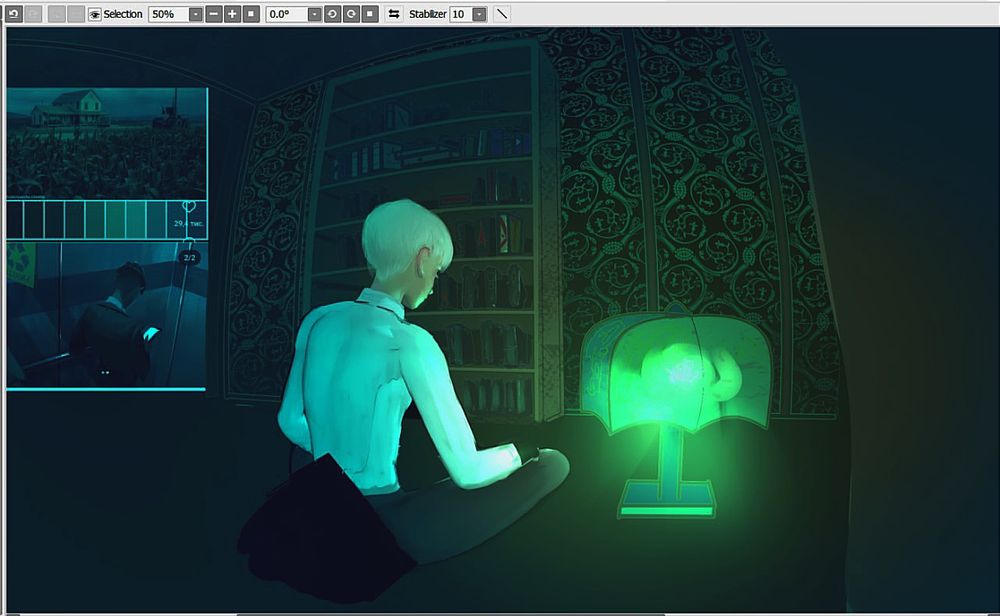Open the rotation angle dropdown

click(314, 14)
